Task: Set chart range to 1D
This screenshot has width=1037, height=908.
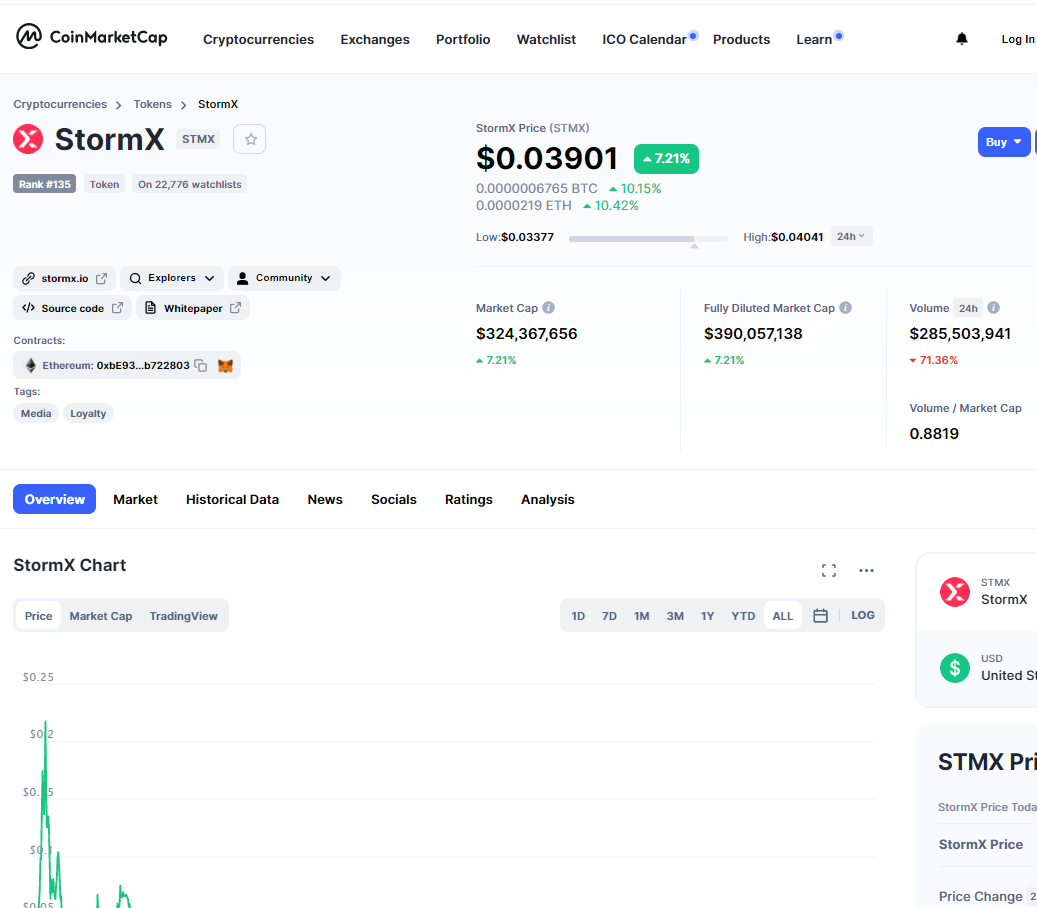Action: [578, 616]
